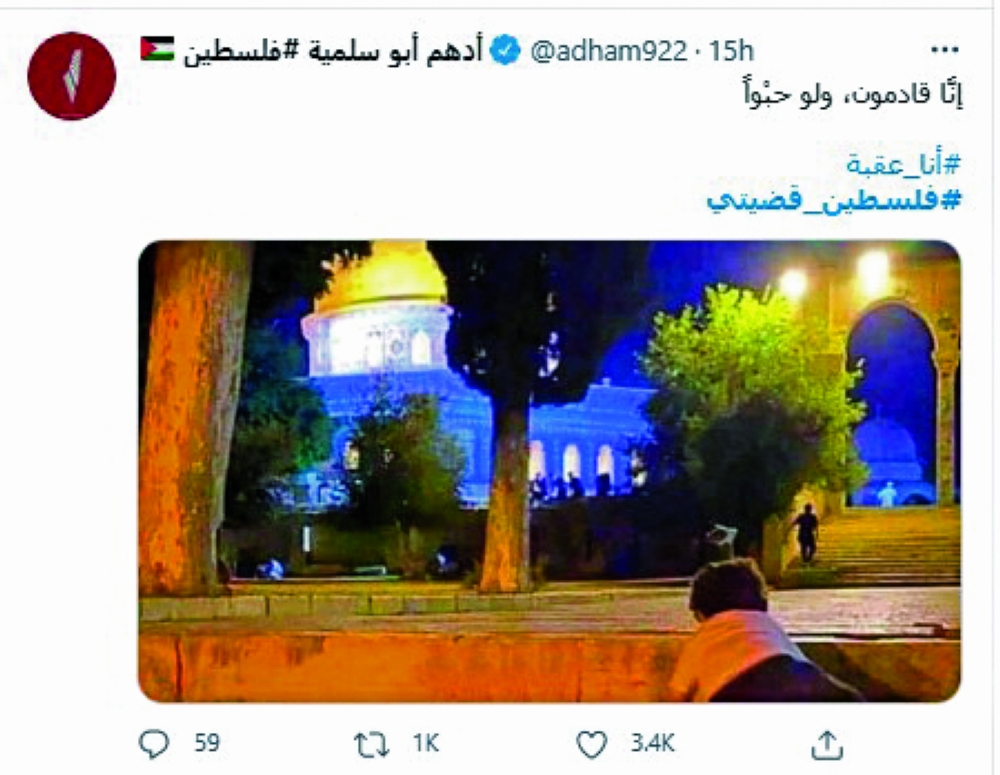Click the 3.4K likes count
1000x775 pixels.
tap(652, 743)
